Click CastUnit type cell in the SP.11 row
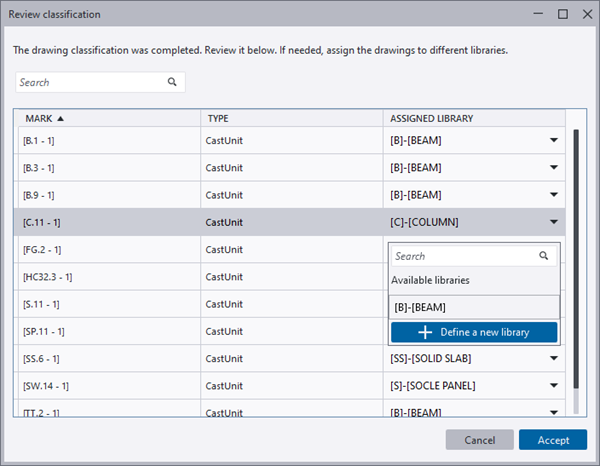The image size is (600, 466). [292, 331]
